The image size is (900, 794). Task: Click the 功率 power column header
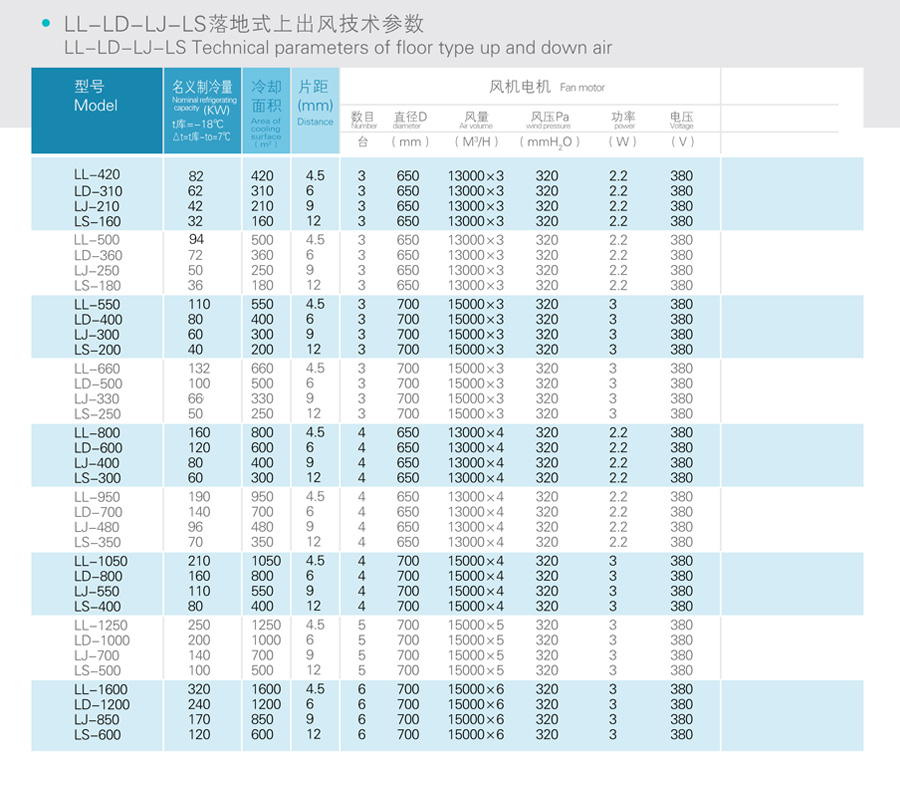tap(623, 119)
